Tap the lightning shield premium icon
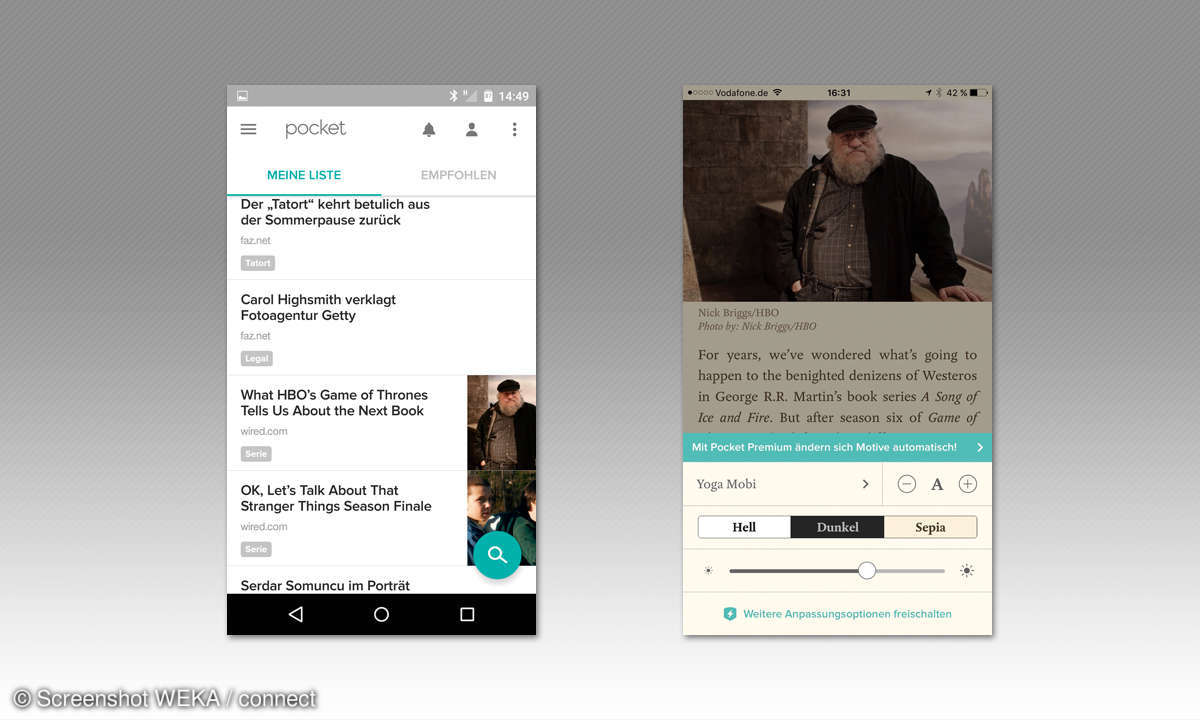Screen dimensions: 1200x720 pos(730,614)
